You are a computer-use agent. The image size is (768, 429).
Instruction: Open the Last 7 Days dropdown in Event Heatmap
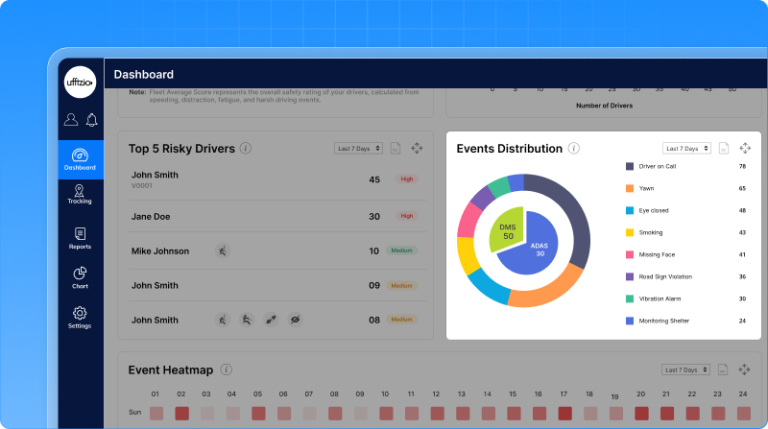[686, 369]
